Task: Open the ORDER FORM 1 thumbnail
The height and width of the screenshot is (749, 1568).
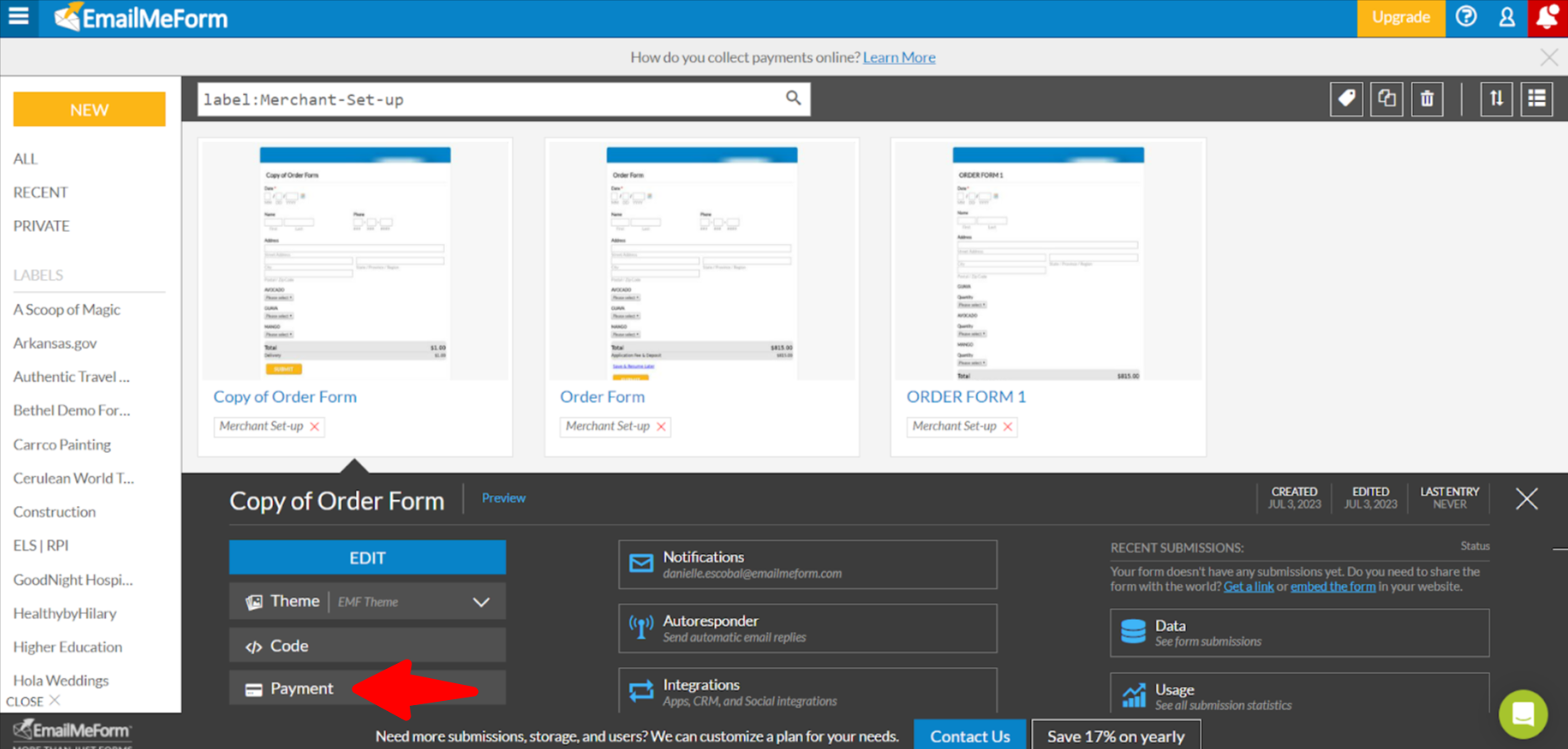Action: [1048, 262]
